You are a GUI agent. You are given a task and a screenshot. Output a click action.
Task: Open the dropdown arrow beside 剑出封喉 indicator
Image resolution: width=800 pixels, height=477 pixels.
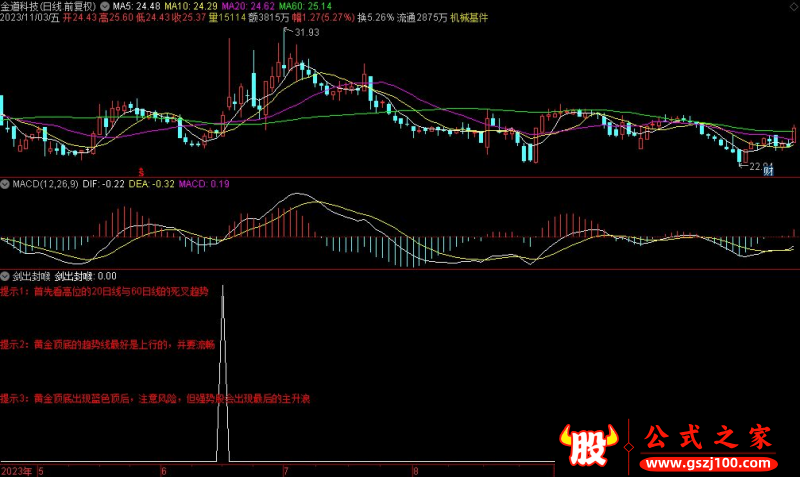(x=5, y=277)
